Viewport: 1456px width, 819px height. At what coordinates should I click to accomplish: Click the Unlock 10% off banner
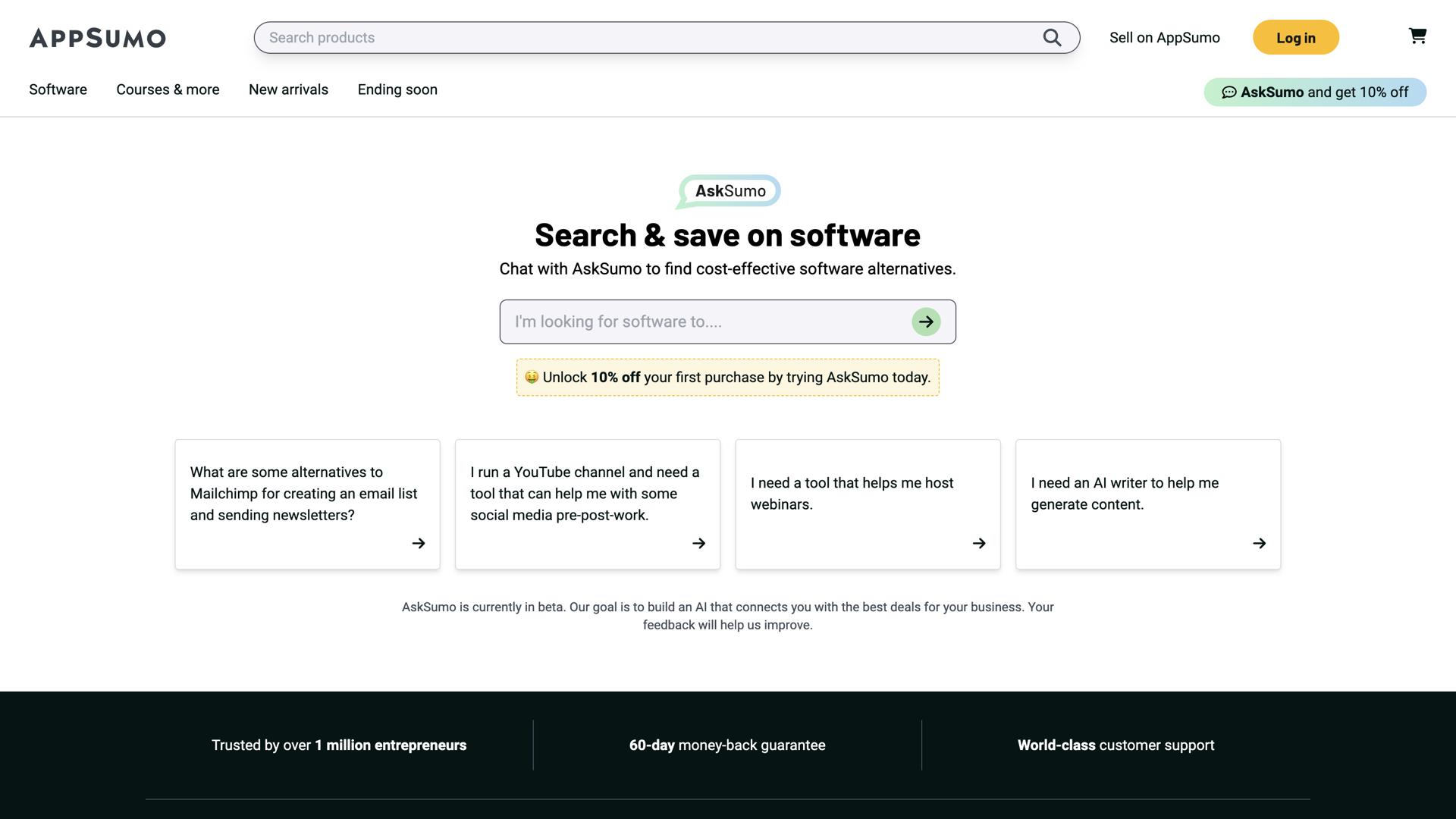tap(728, 378)
